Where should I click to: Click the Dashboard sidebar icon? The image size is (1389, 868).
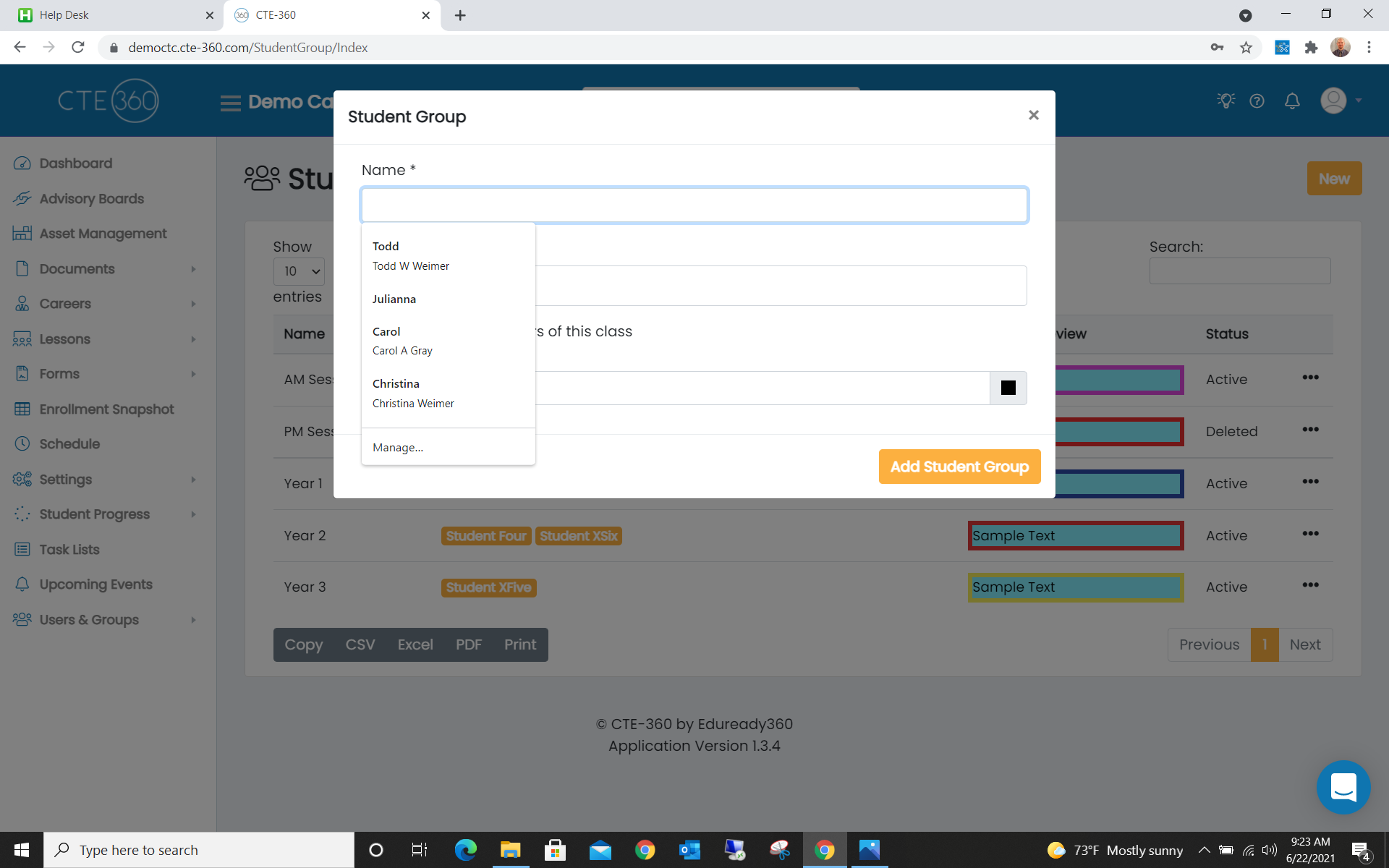point(22,163)
